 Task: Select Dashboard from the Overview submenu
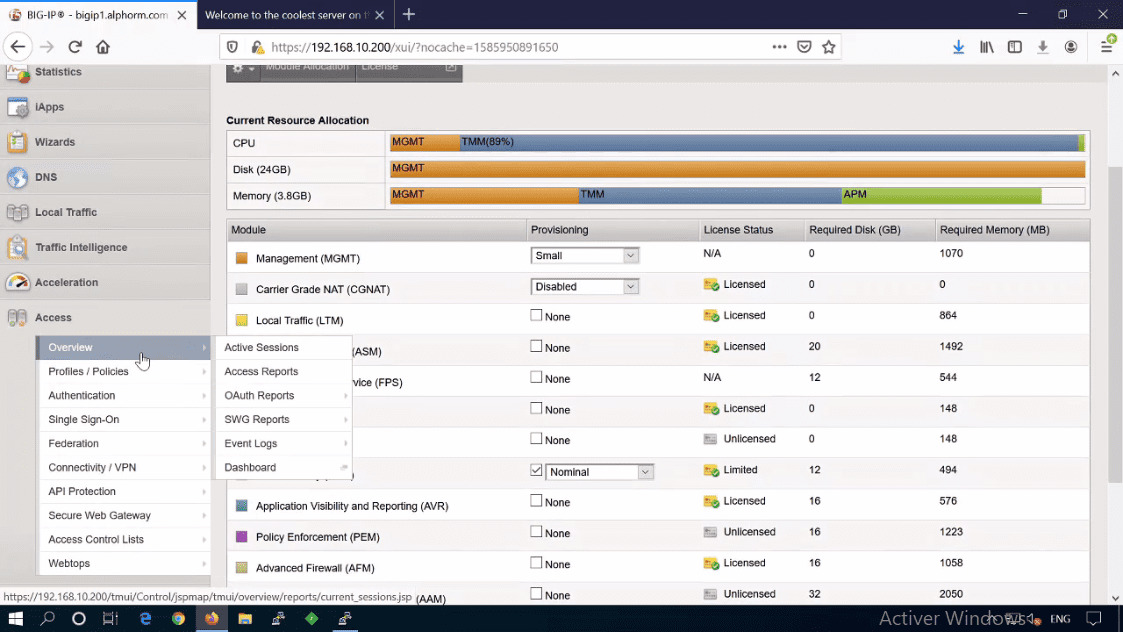(249, 467)
